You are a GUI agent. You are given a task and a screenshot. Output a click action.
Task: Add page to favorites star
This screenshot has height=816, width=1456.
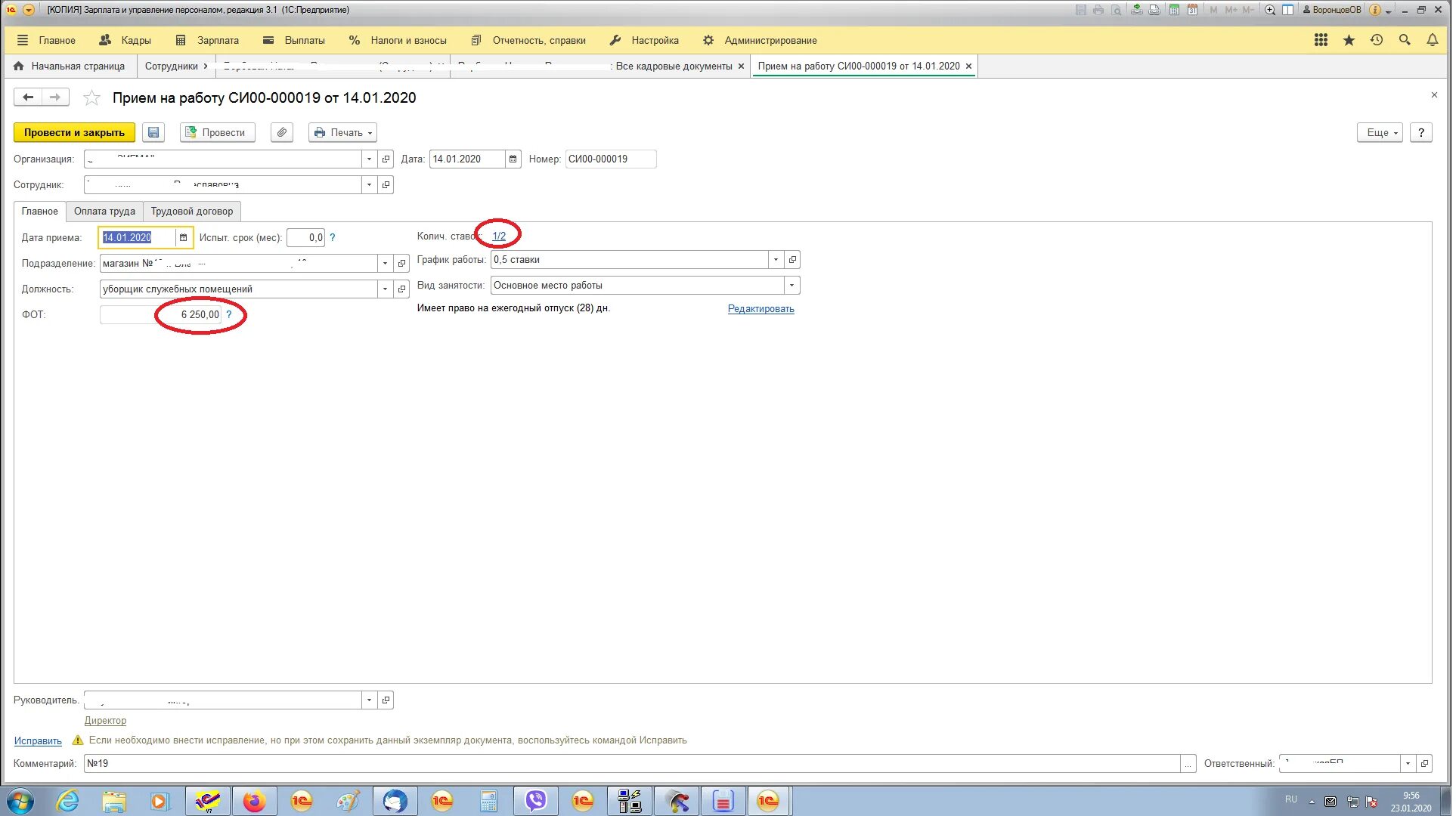point(91,98)
